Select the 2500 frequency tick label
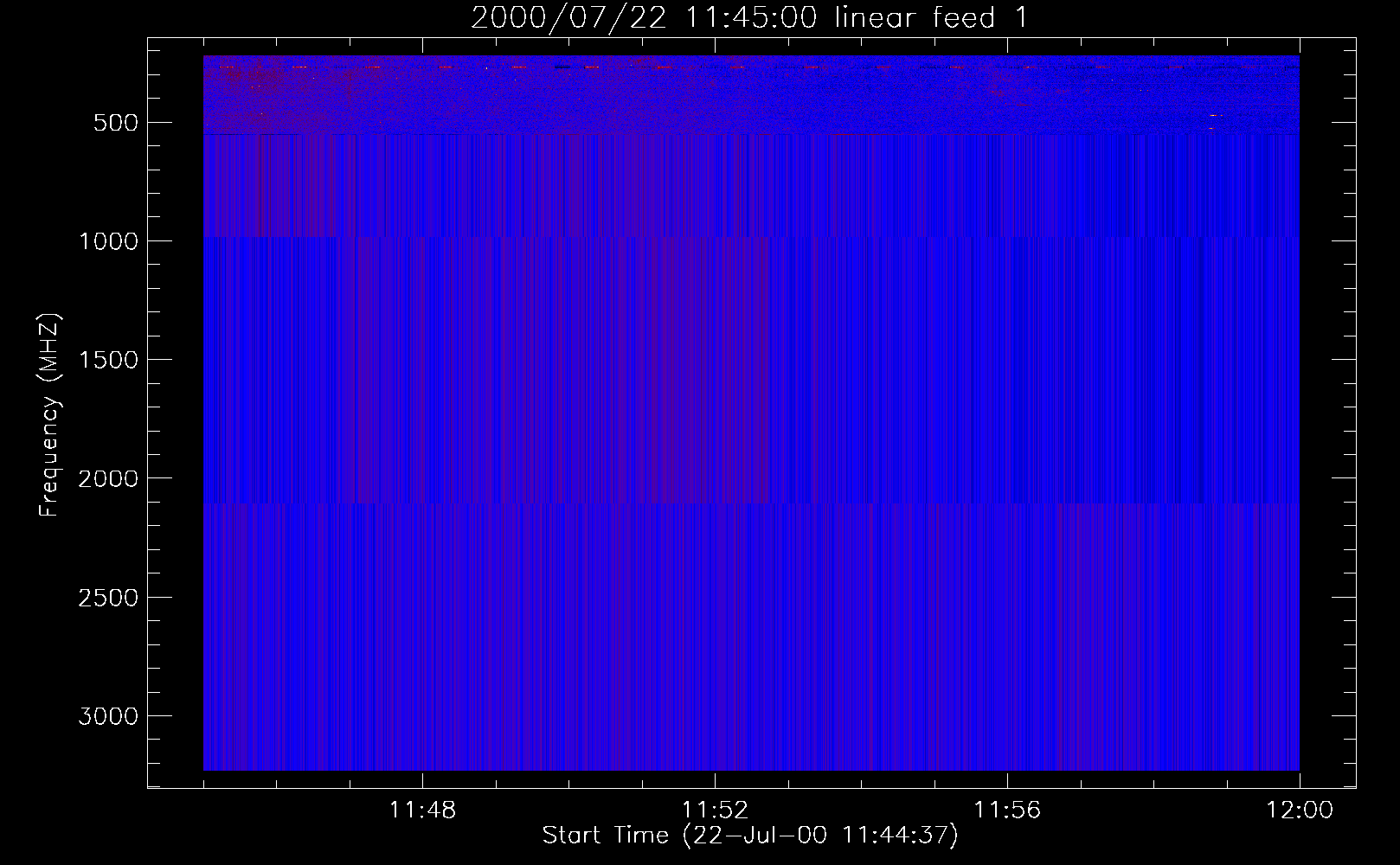Screen dimensions: 1400x865 108,598
